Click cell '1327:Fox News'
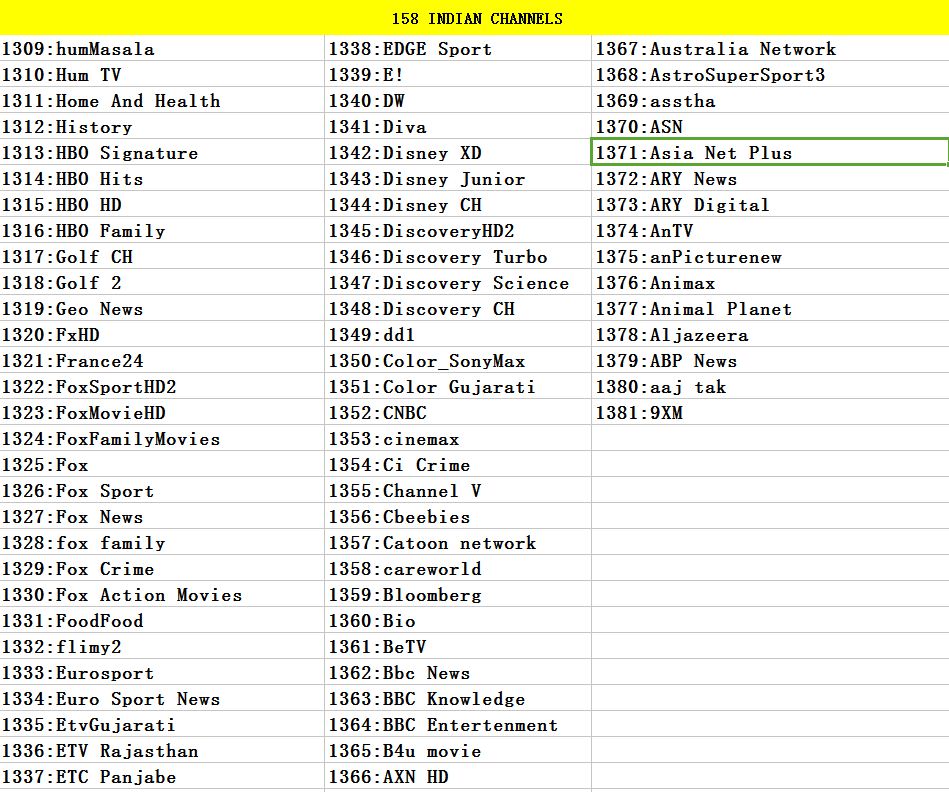 point(162,517)
